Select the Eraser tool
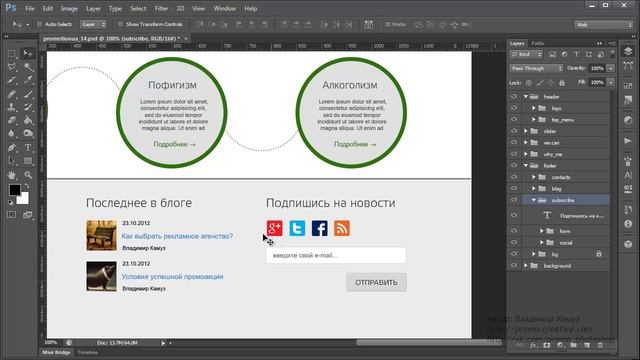640x360 pixels. point(12,120)
